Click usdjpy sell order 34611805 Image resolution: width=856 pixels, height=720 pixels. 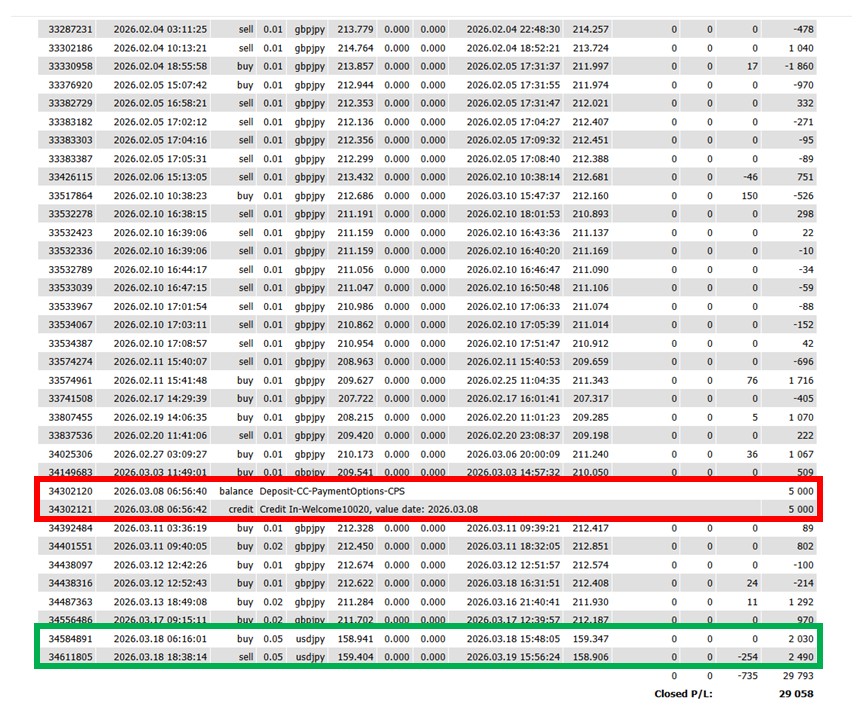71,657
